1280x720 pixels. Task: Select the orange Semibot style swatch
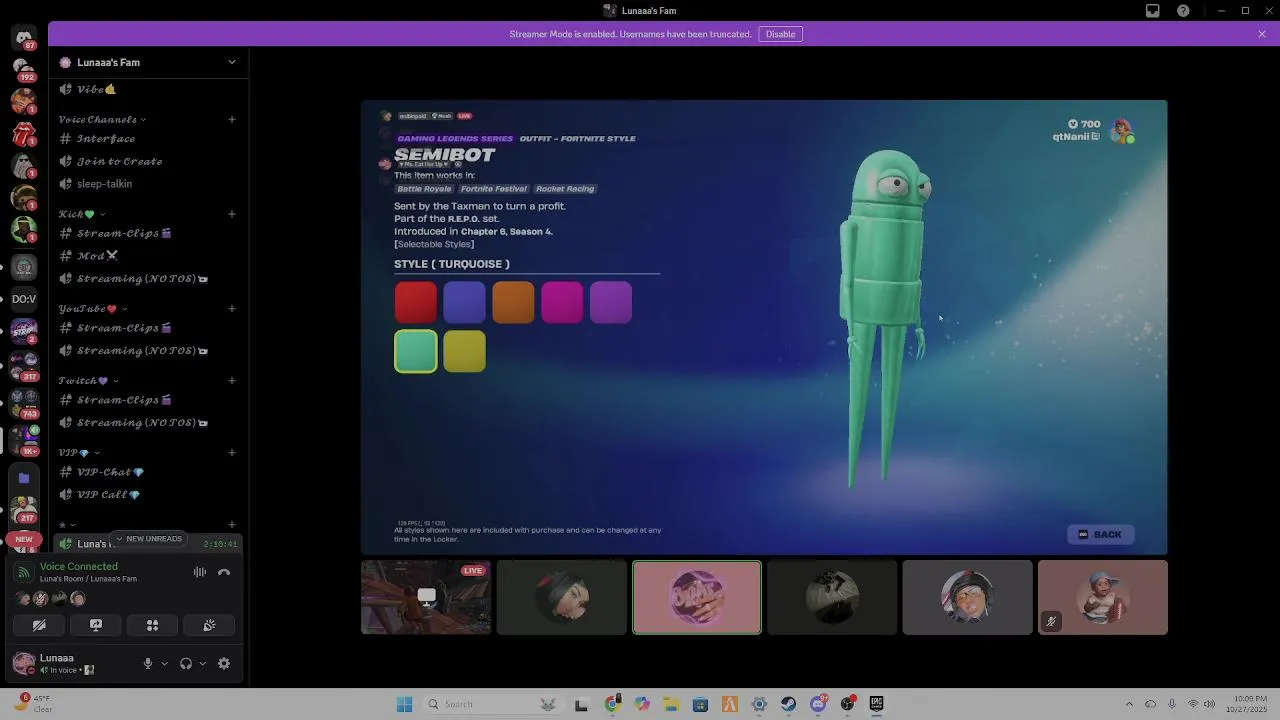(x=513, y=302)
